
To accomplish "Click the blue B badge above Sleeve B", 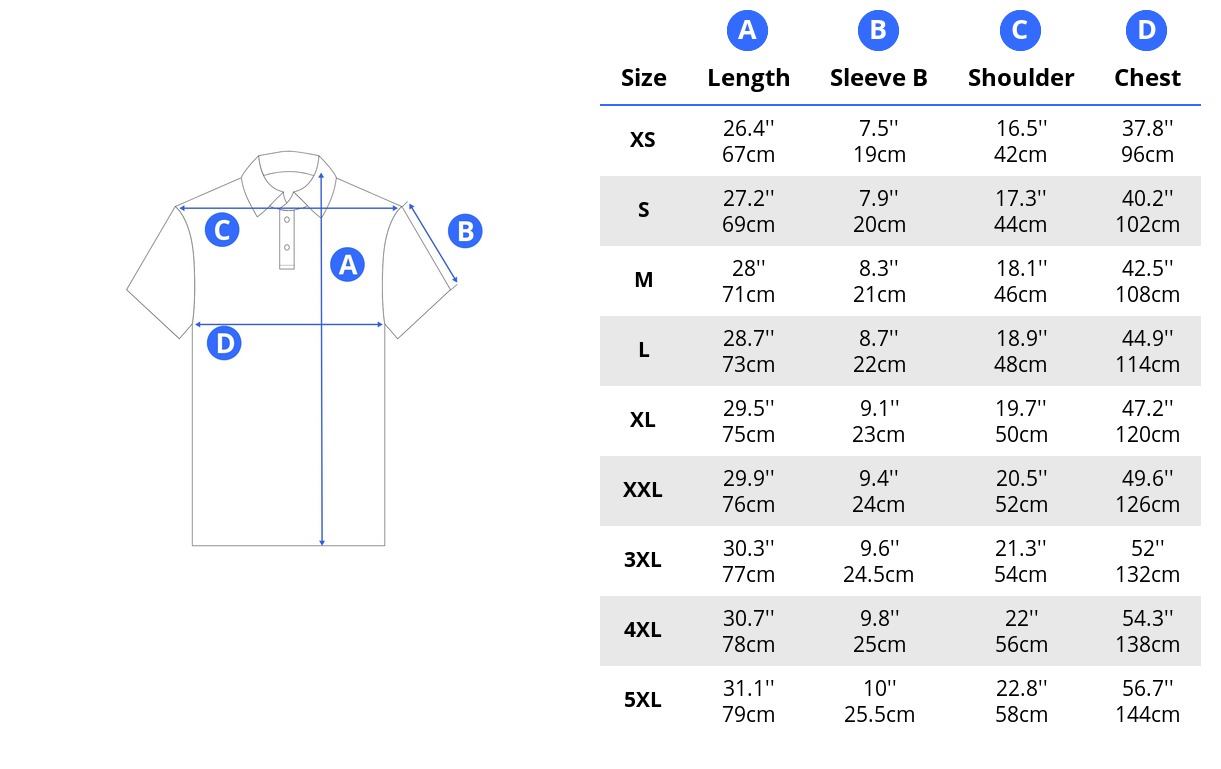I will click(878, 31).
